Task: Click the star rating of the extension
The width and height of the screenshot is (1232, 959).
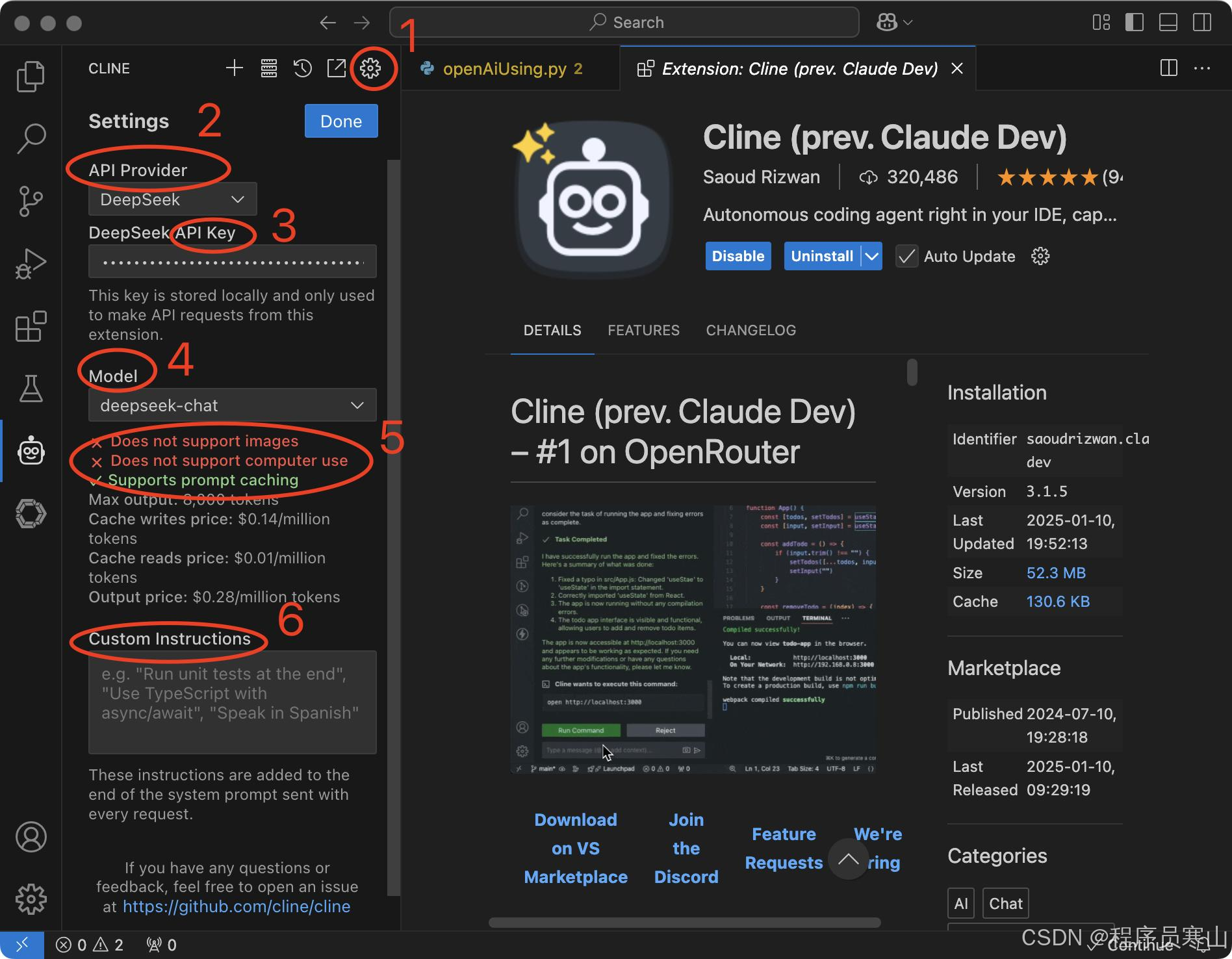Action: pos(1047,177)
